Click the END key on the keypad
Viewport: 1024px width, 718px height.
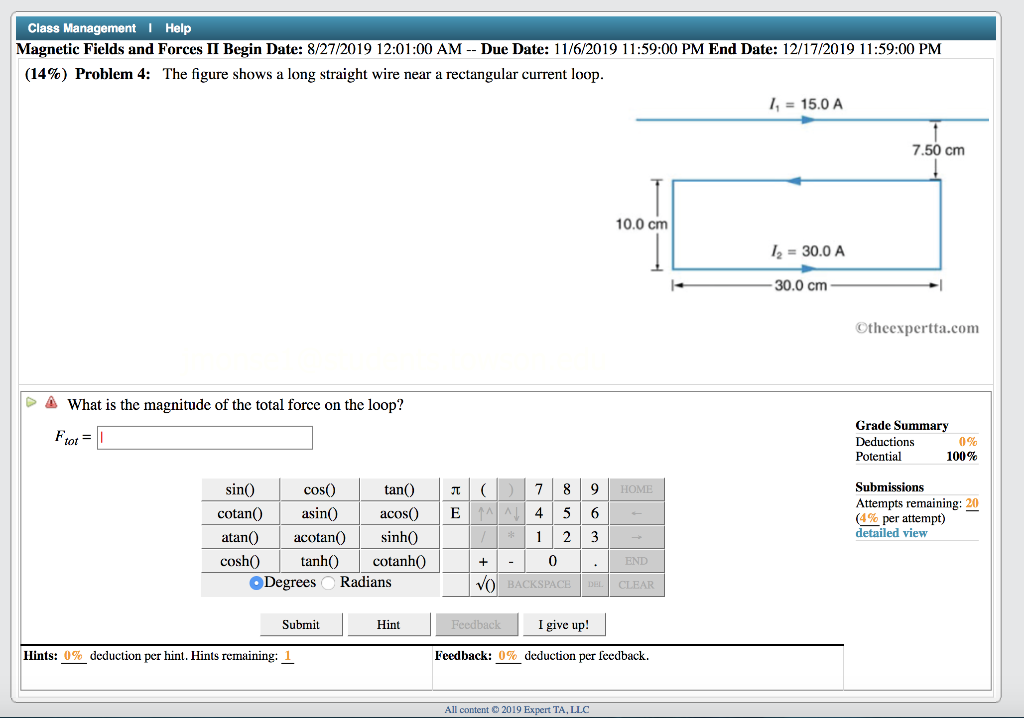[637, 561]
